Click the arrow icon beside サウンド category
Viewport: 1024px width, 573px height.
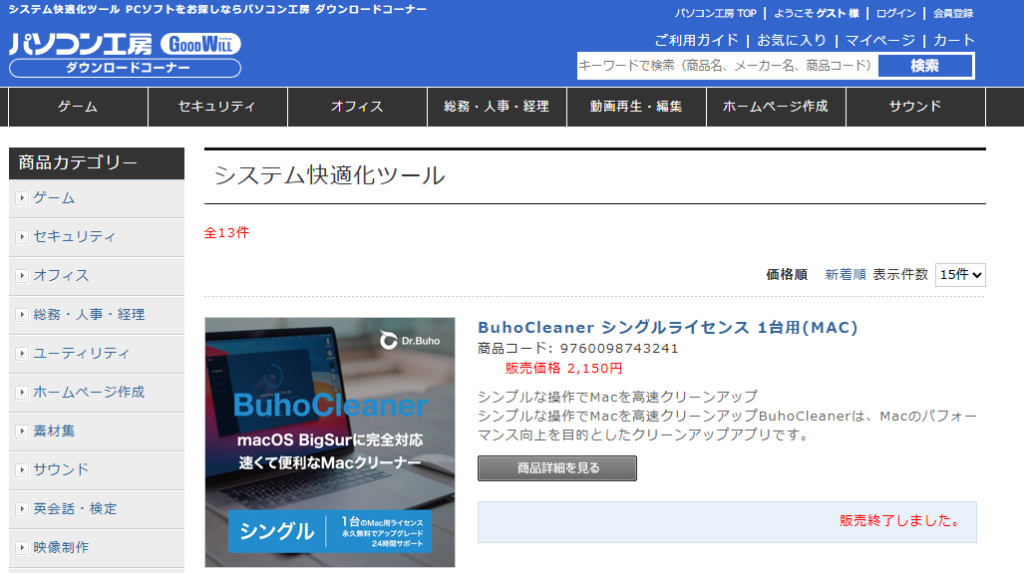coord(22,470)
